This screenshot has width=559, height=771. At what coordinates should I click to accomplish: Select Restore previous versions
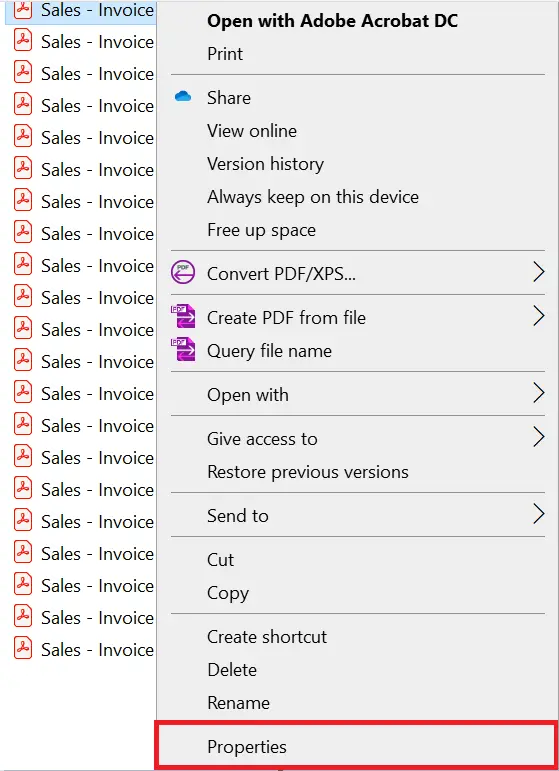pyautogui.click(x=308, y=472)
